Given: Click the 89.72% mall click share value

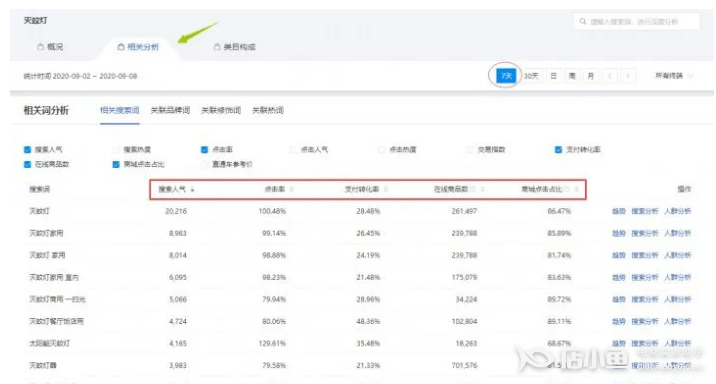Looking at the screenshot, I should click(559, 300).
